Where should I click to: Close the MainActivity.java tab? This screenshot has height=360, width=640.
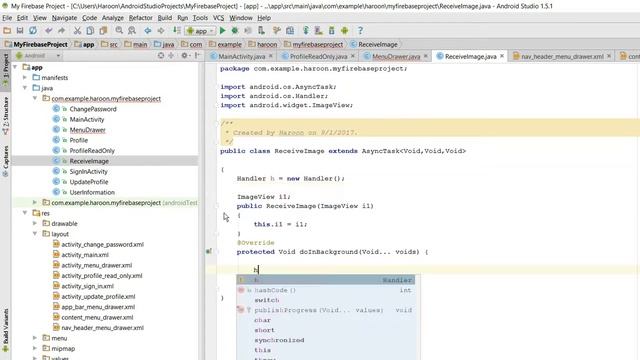[x=271, y=56]
